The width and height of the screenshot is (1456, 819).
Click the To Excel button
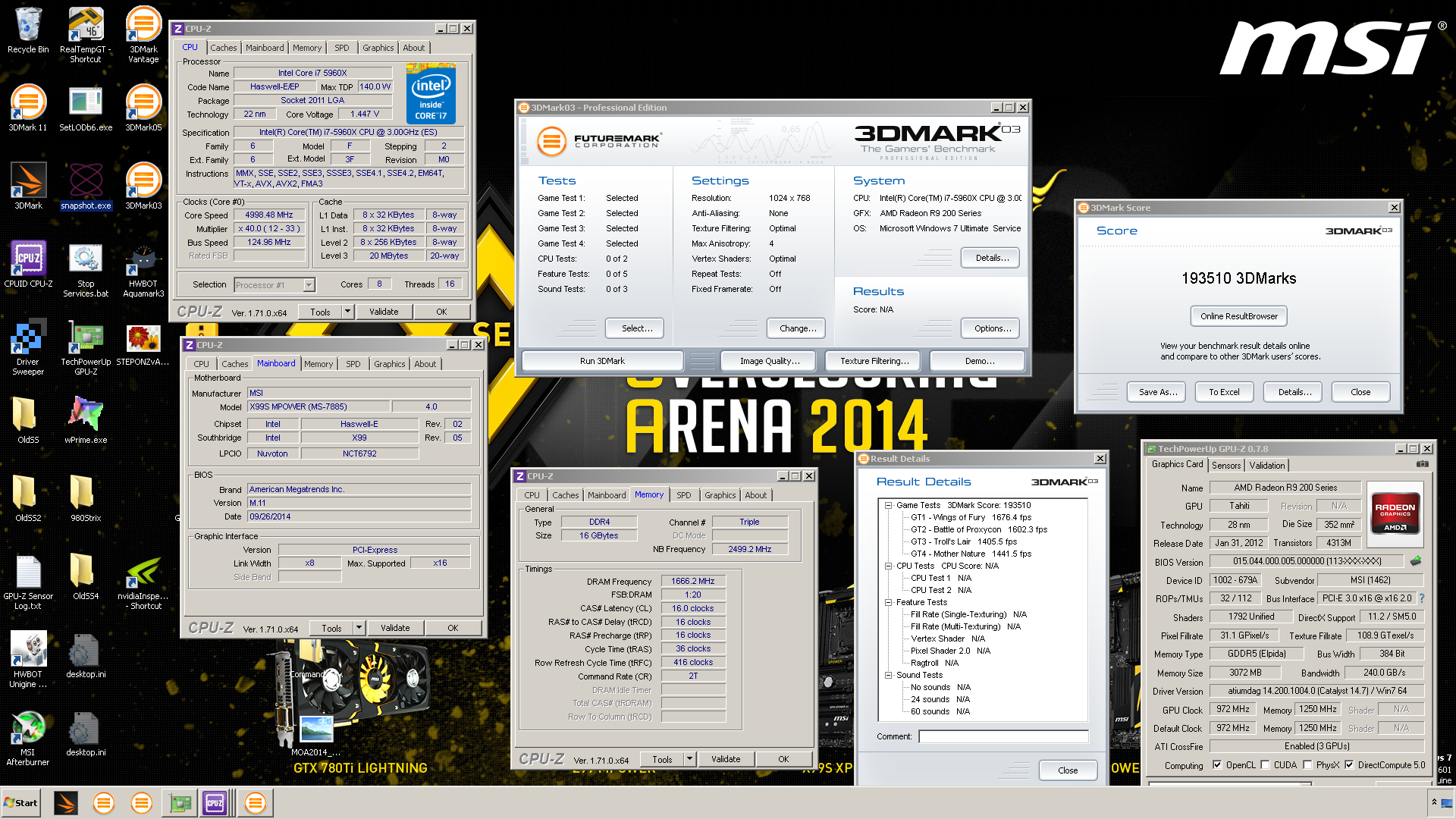[1224, 392]
